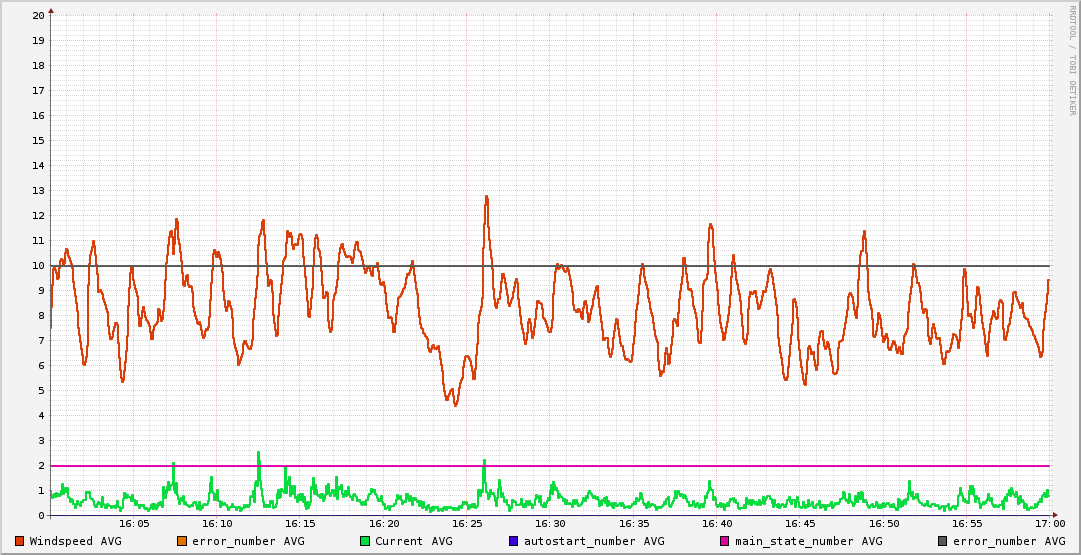The height and width of the screenshot is (555, 1081).
Task: Click the main_state_number AVG legend label
Action: click(809, 541)
